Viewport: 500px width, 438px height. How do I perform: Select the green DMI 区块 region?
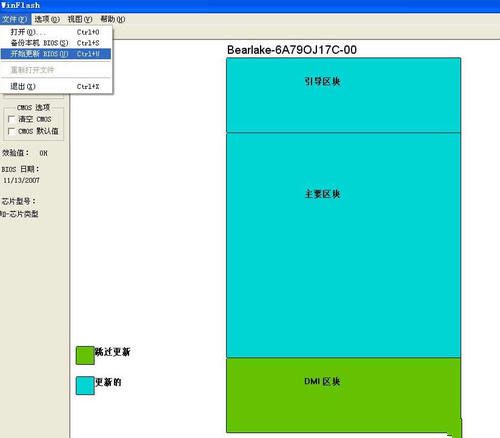tap(344, 395)
